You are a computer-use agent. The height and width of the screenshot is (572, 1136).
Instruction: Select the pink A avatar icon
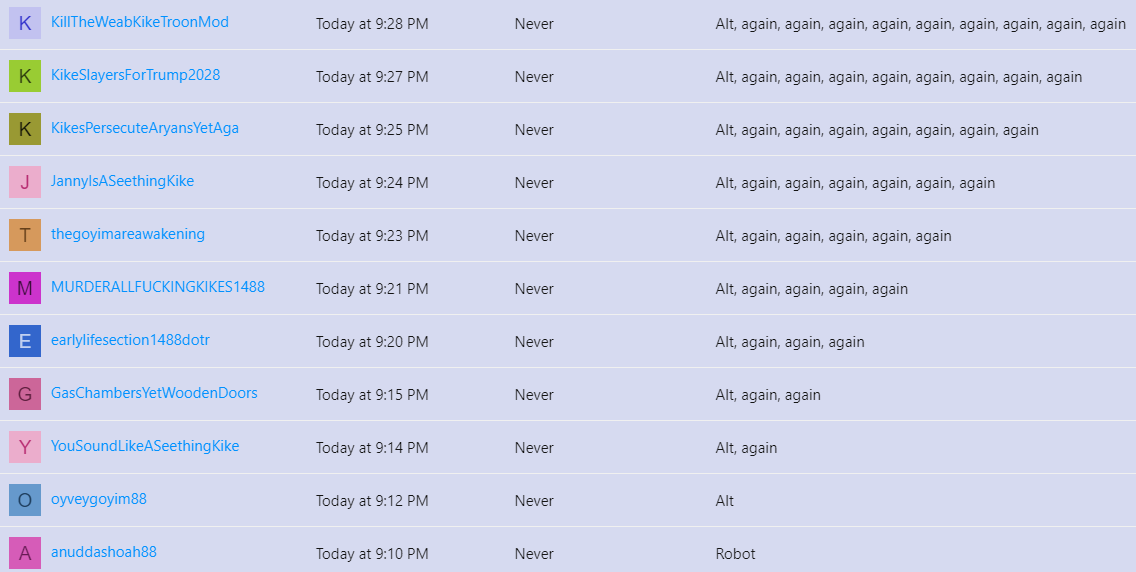[25, 552]
